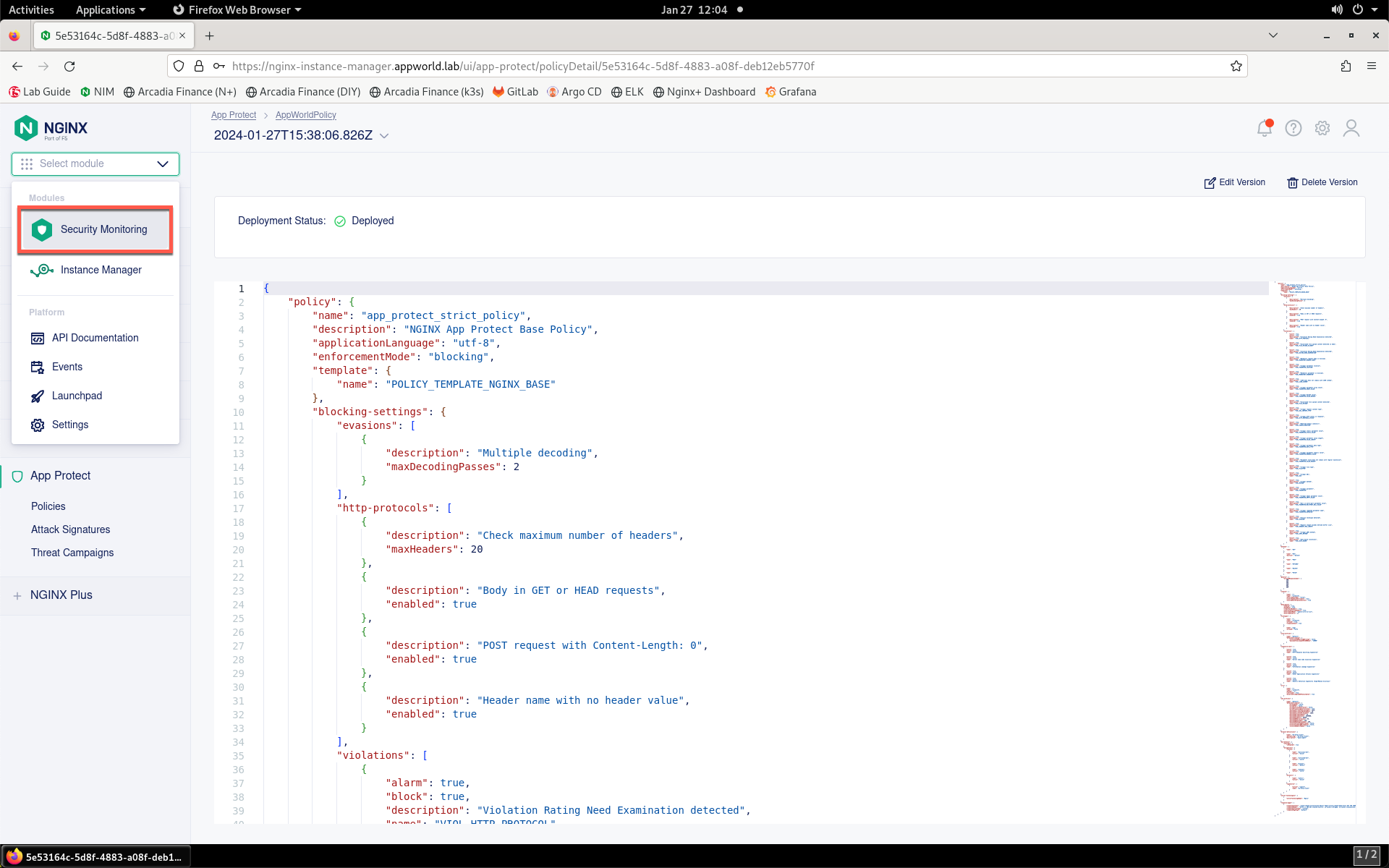Click the Deployed status check icon
1389x868 pixels.
(340, 221)
